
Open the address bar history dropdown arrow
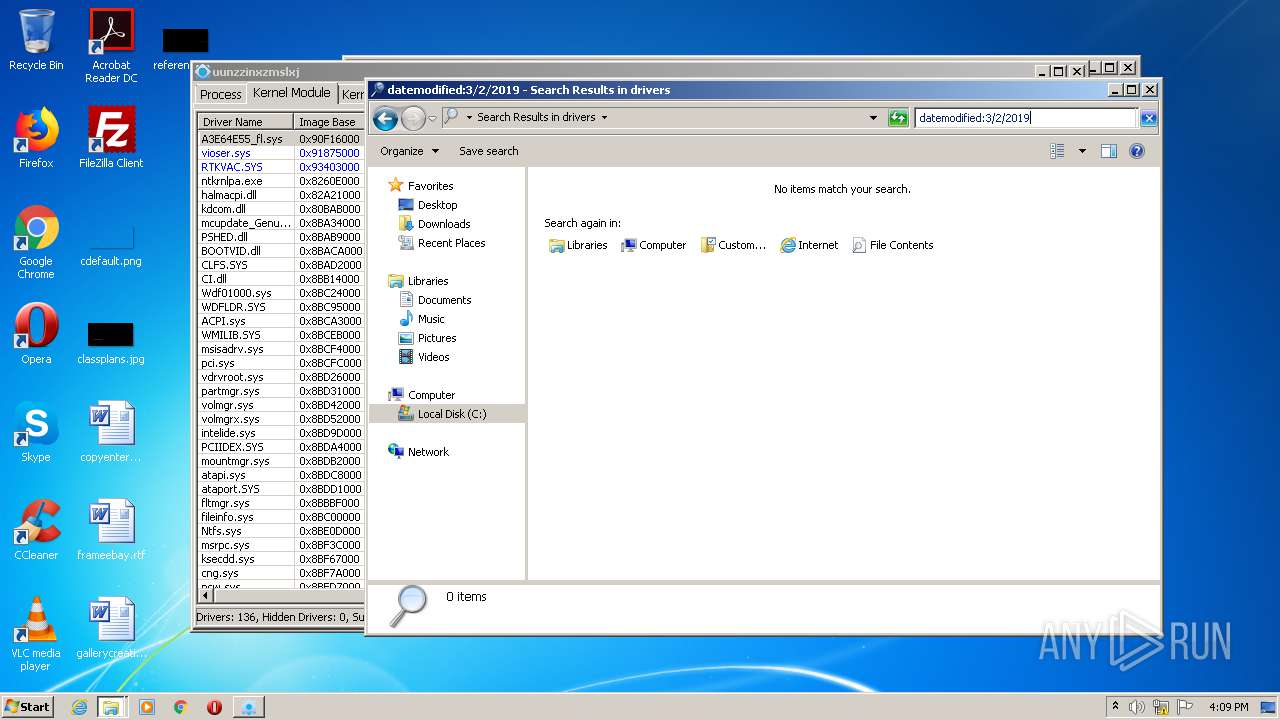click(874, 118)
